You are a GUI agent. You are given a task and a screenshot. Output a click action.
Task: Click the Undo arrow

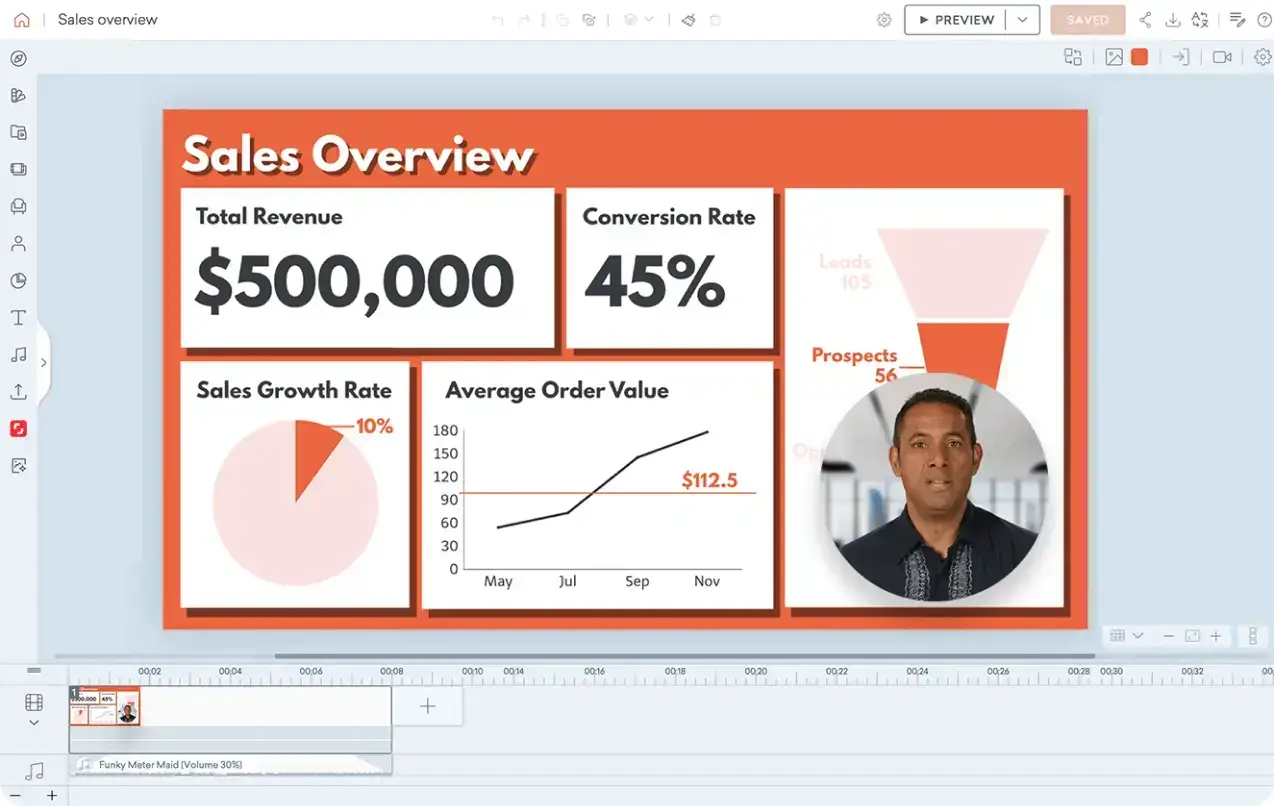click(498, 20)
